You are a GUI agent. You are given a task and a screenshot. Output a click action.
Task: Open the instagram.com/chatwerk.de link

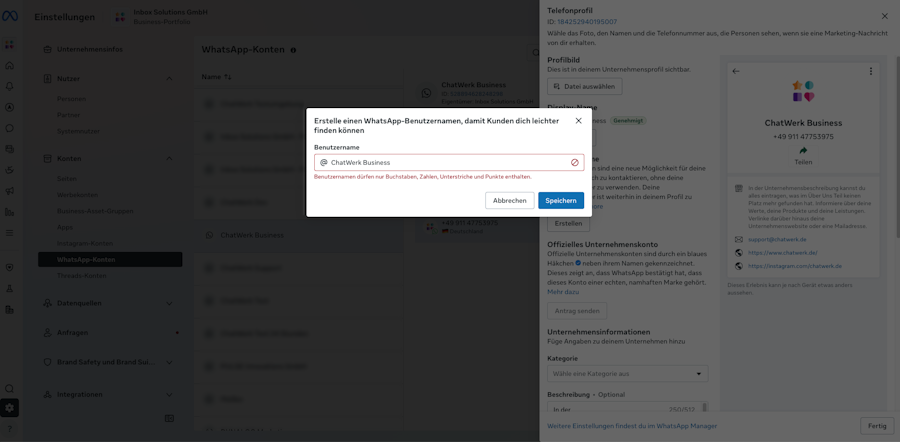(795, 266)
